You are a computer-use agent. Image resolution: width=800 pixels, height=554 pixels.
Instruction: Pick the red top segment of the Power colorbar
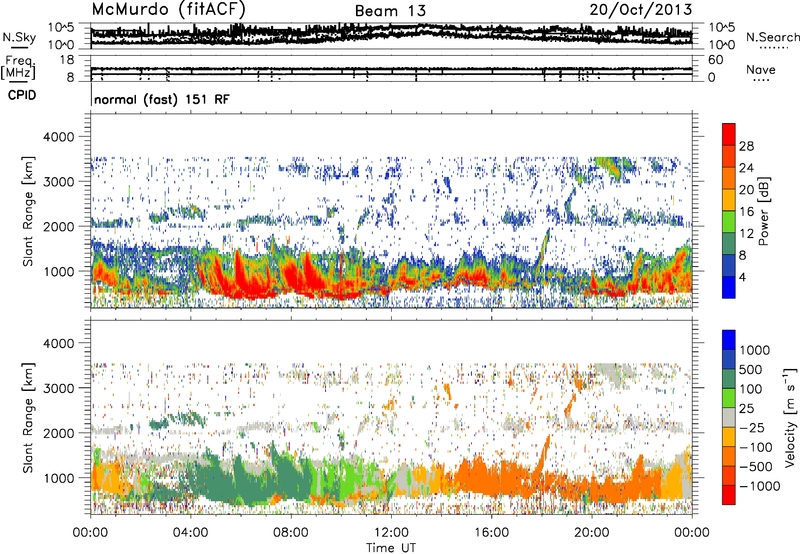click(729, 134)
